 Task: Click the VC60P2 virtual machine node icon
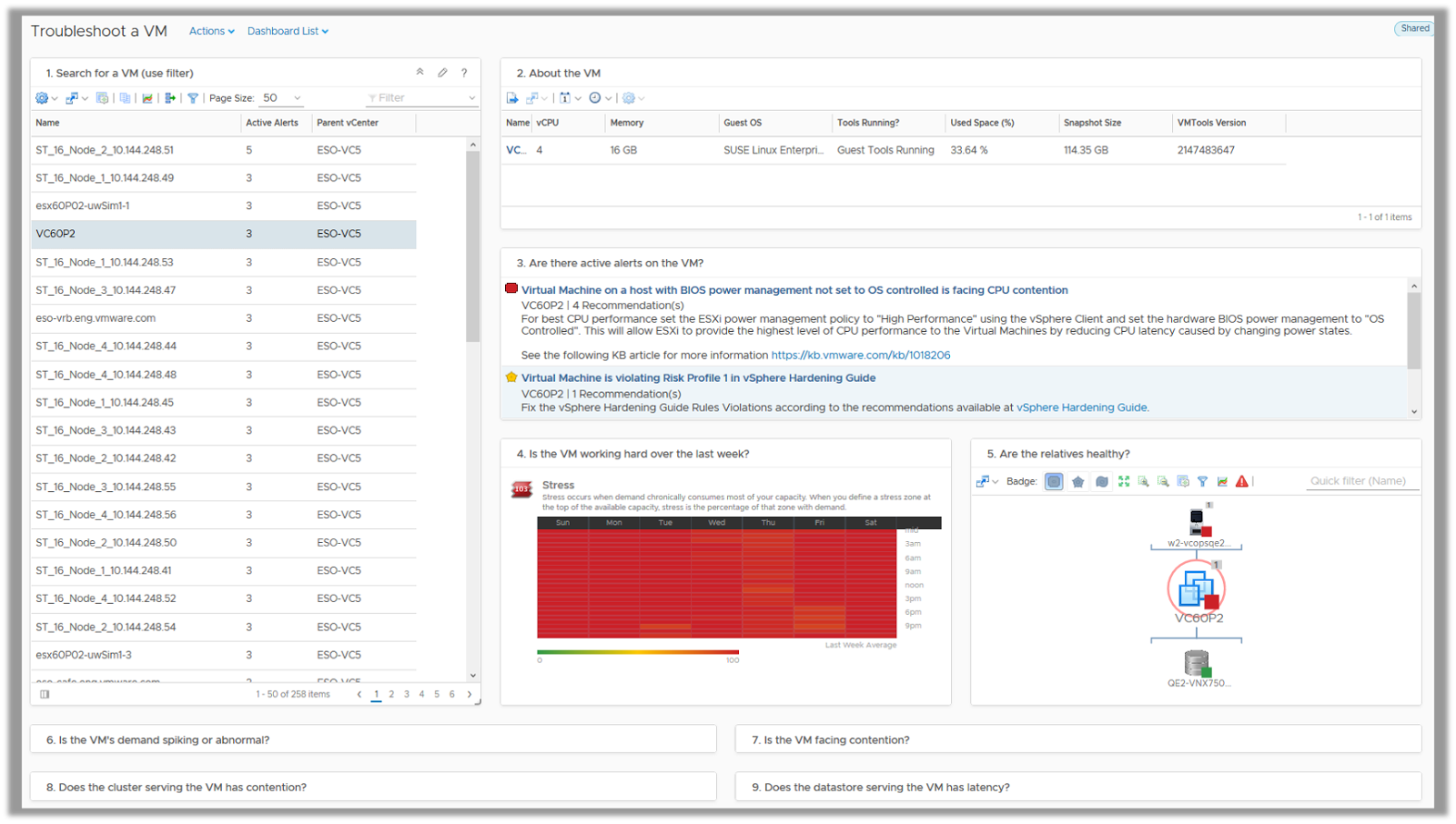click(x=1197, y=589)
